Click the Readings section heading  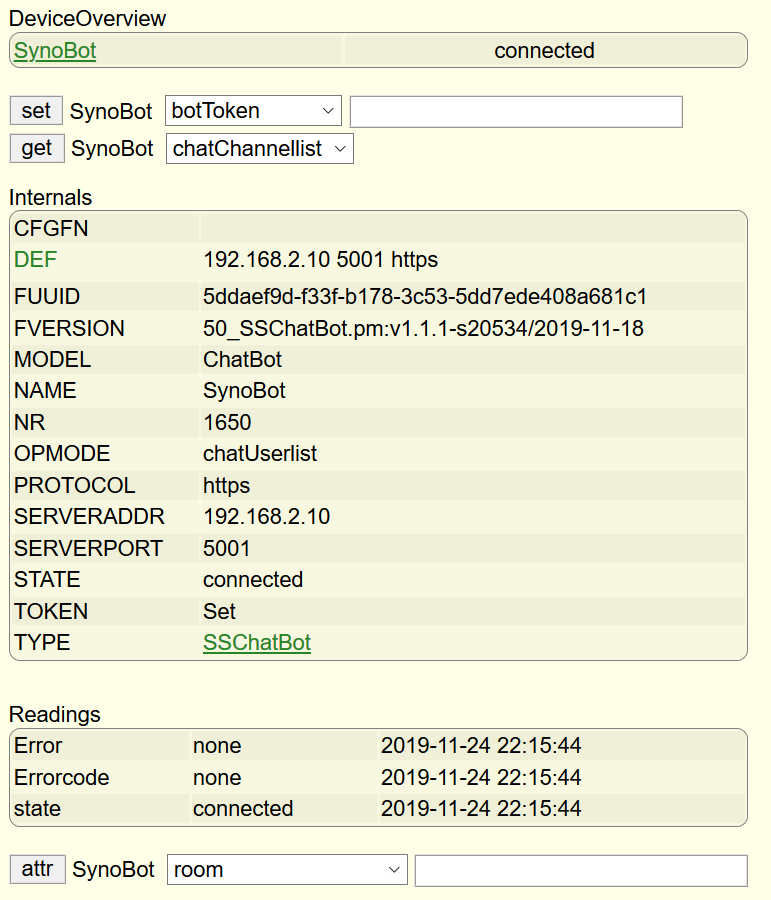point(55,715)
